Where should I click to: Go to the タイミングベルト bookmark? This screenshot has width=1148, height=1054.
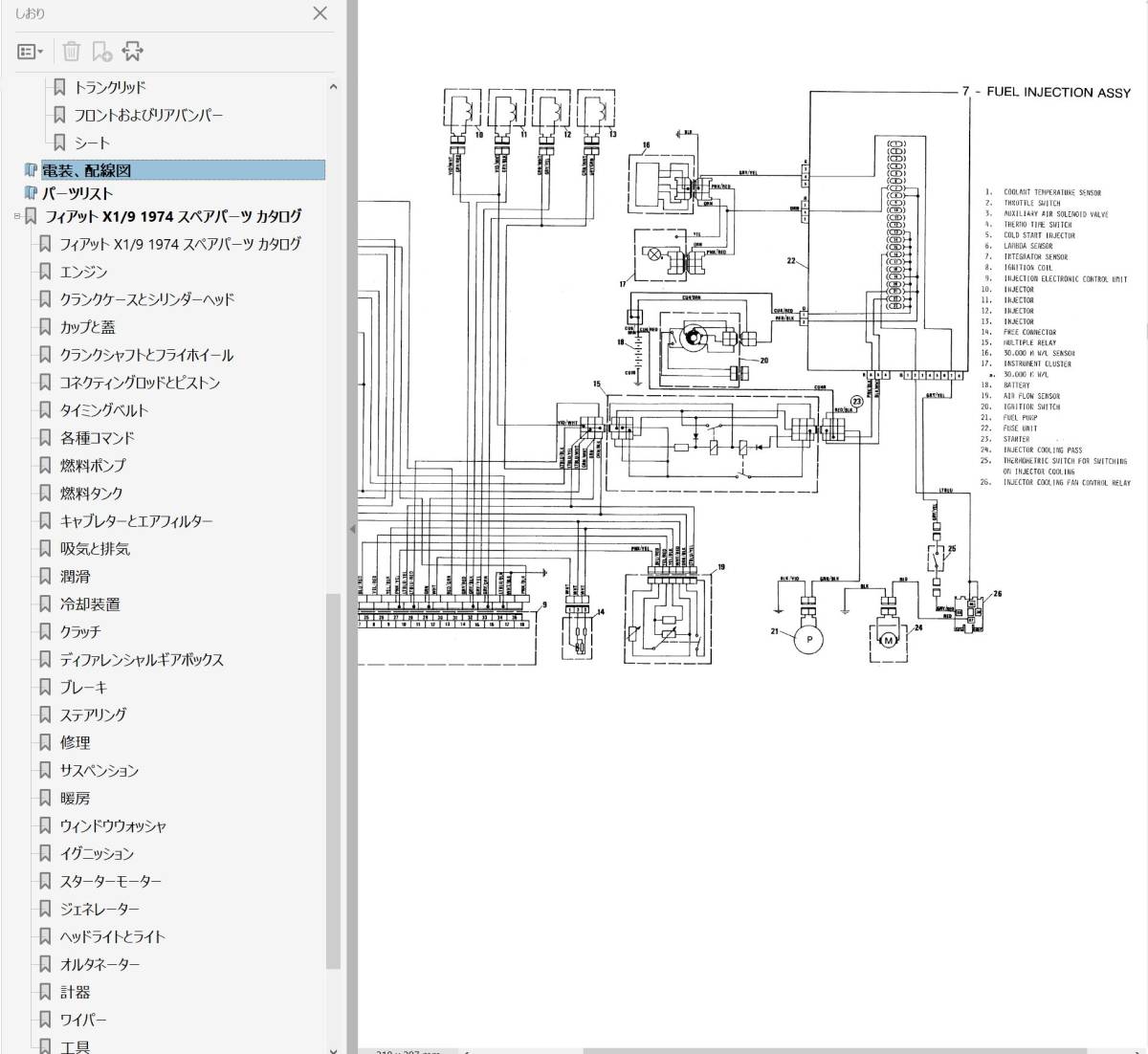[104, 410]
